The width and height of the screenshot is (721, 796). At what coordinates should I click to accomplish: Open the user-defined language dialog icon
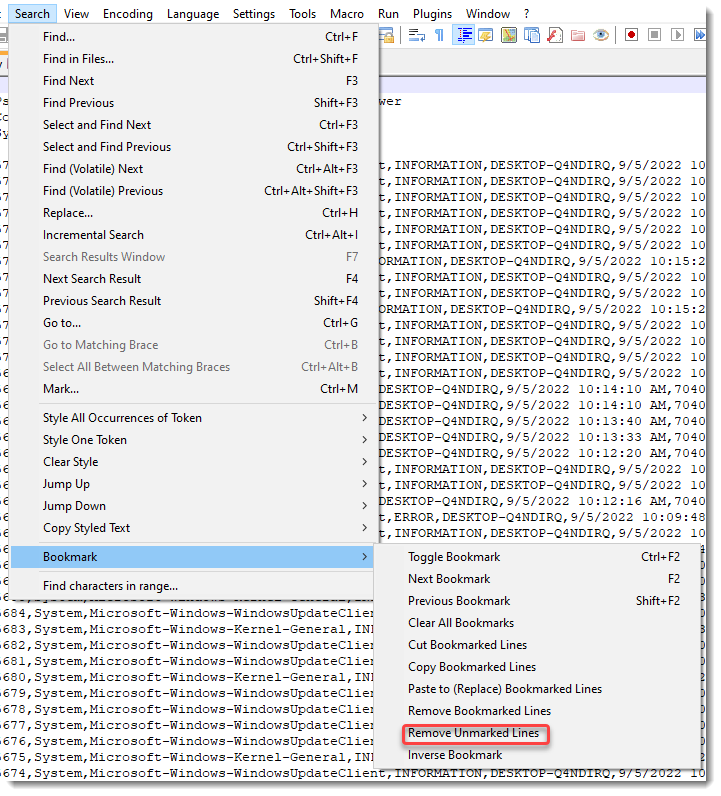486,35
